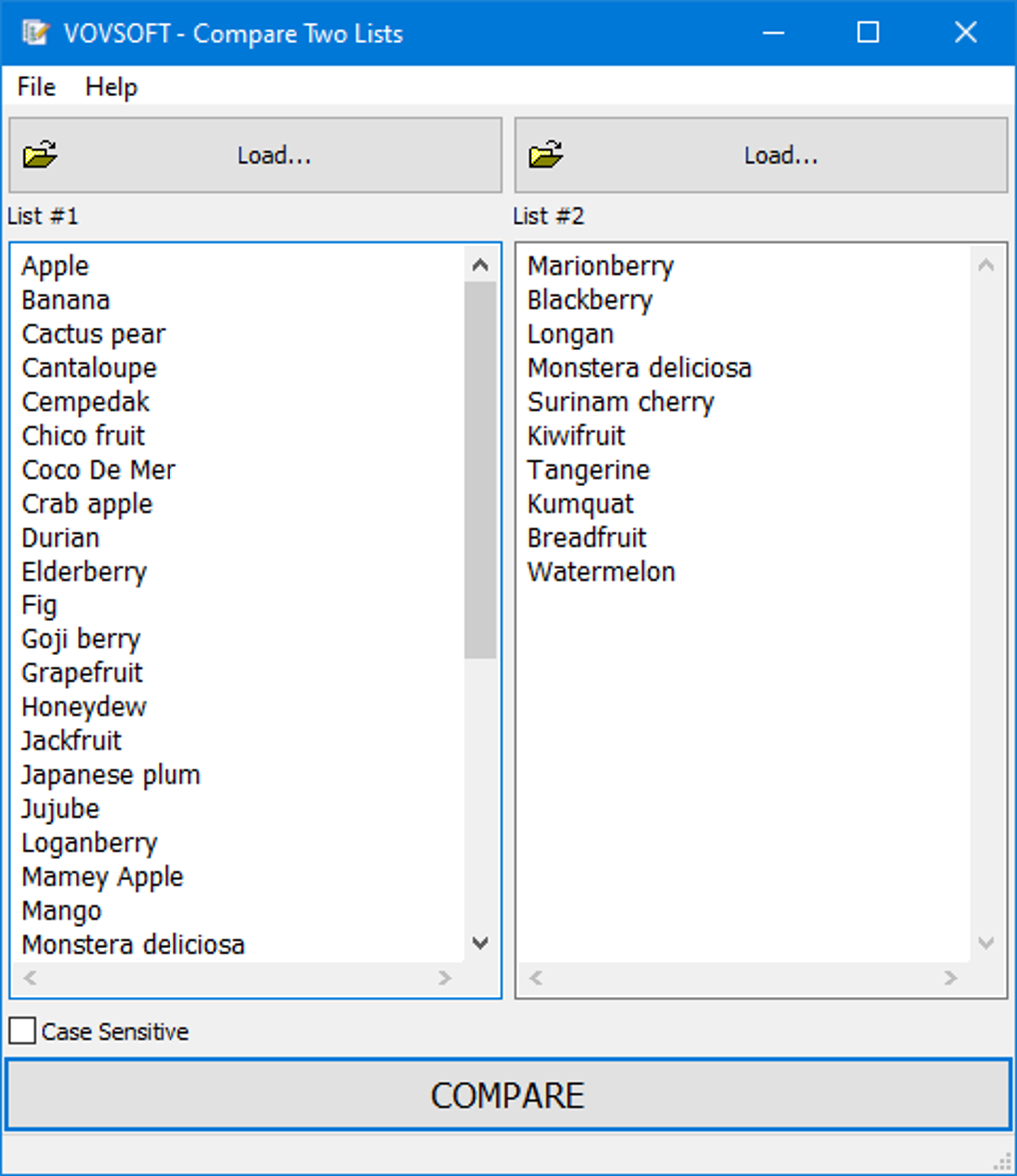Click the COMPARE button
1017x1176 pixels.
508,1094
